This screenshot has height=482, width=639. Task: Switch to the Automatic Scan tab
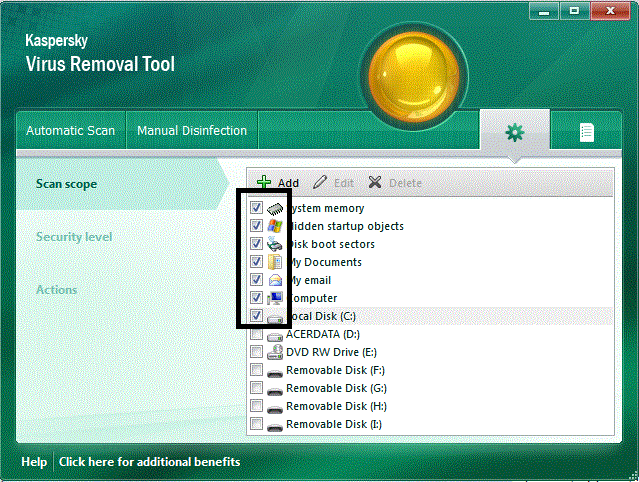pyautogui.click(x=71, y=130)
